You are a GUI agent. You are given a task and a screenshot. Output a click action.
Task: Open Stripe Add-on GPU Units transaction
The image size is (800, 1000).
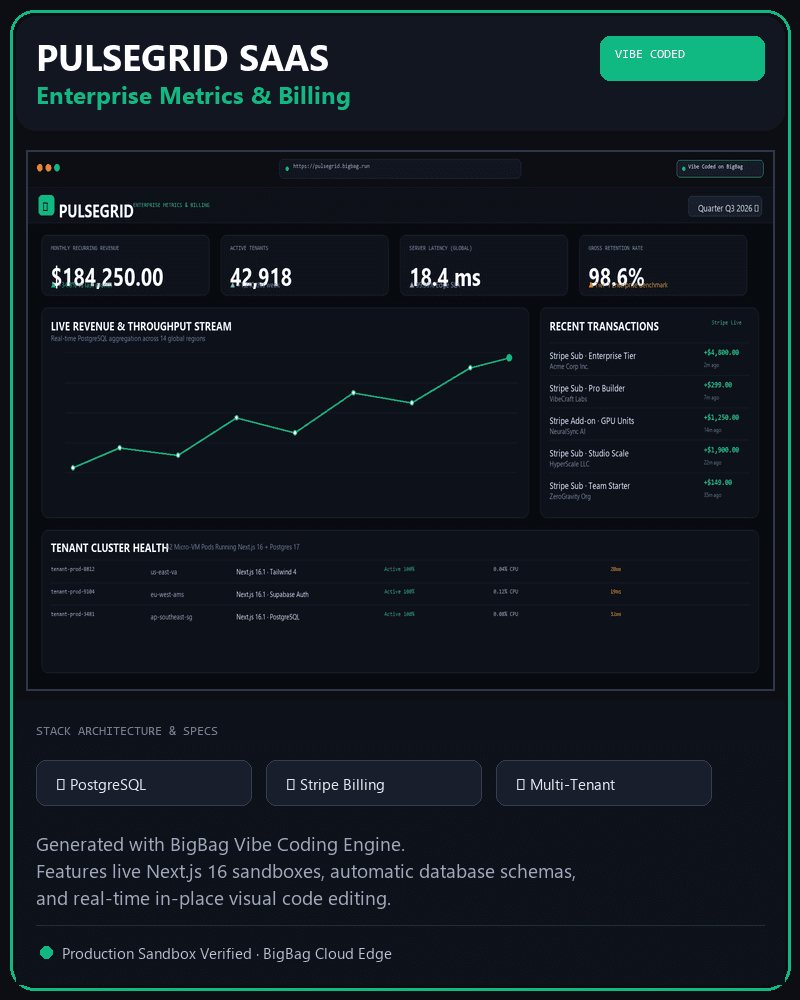(649, 425)
